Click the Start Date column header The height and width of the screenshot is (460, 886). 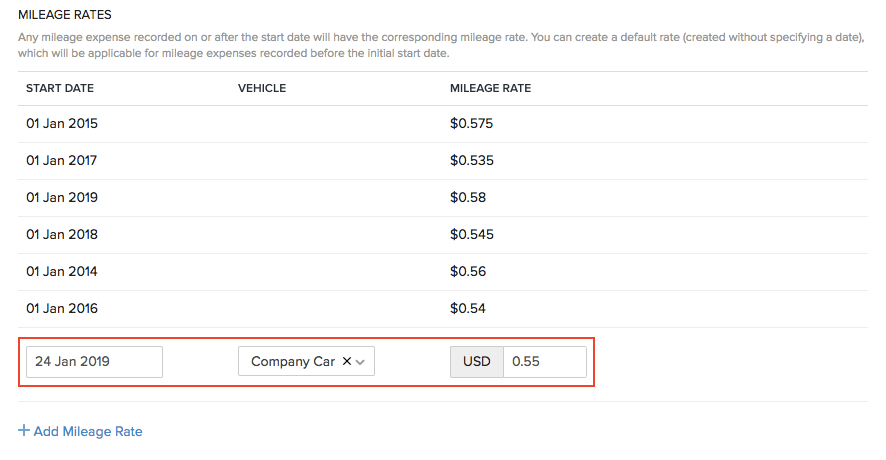pos(60,88)
